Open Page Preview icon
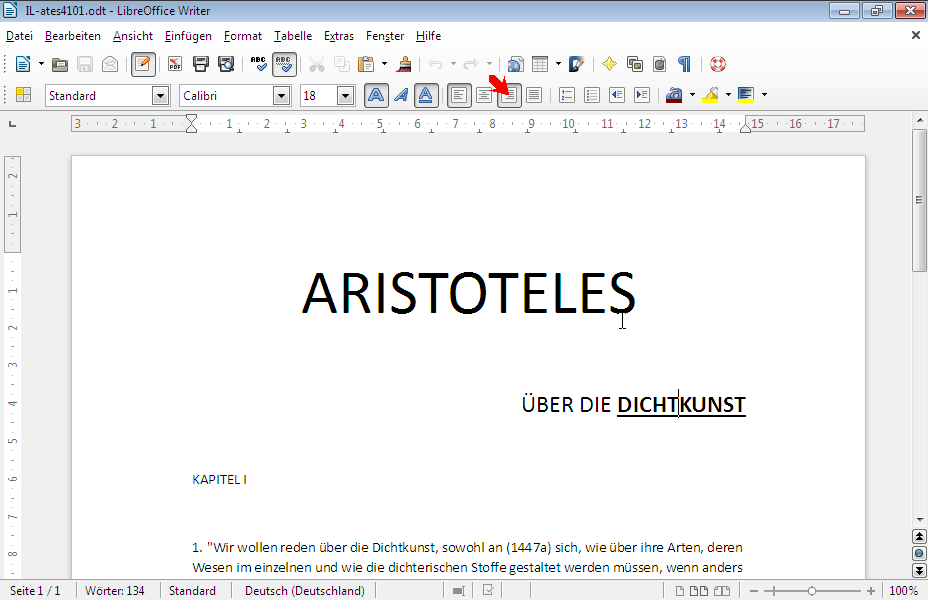928x600 pixels. 226,64
